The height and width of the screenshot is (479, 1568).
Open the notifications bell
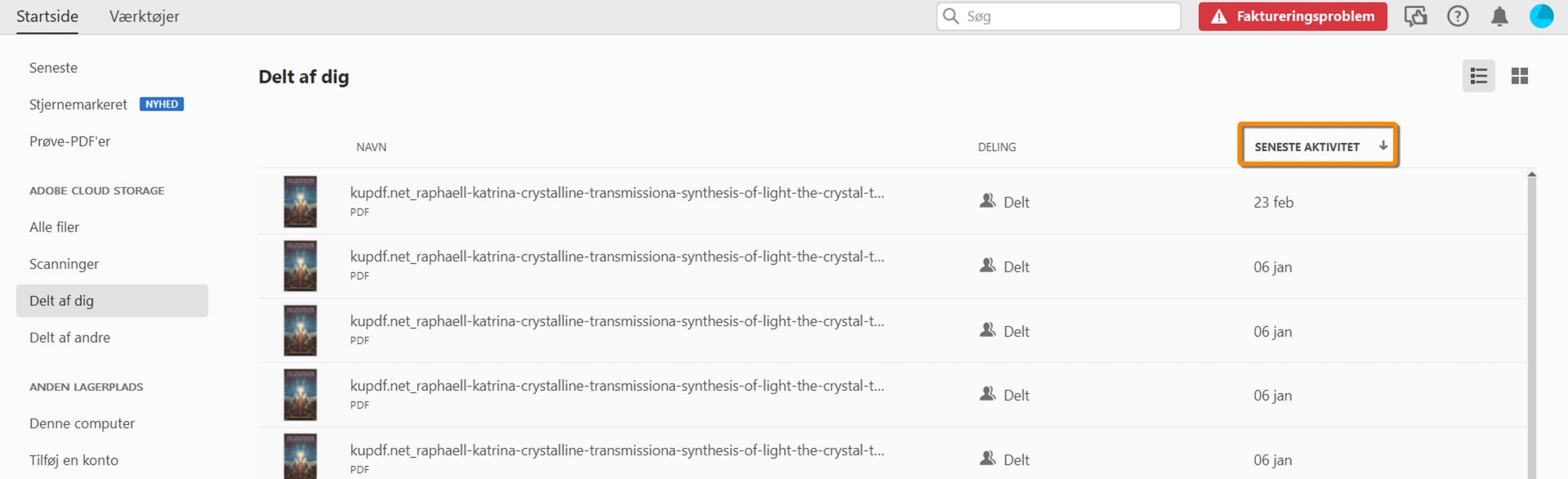click(x=1499, y=16)
